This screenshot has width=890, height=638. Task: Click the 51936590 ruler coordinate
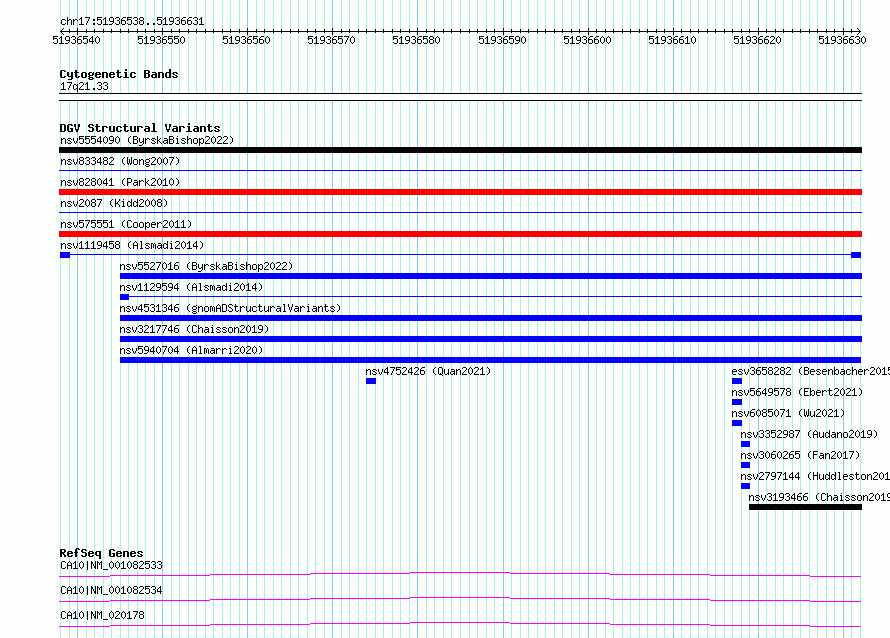[502, 40]
